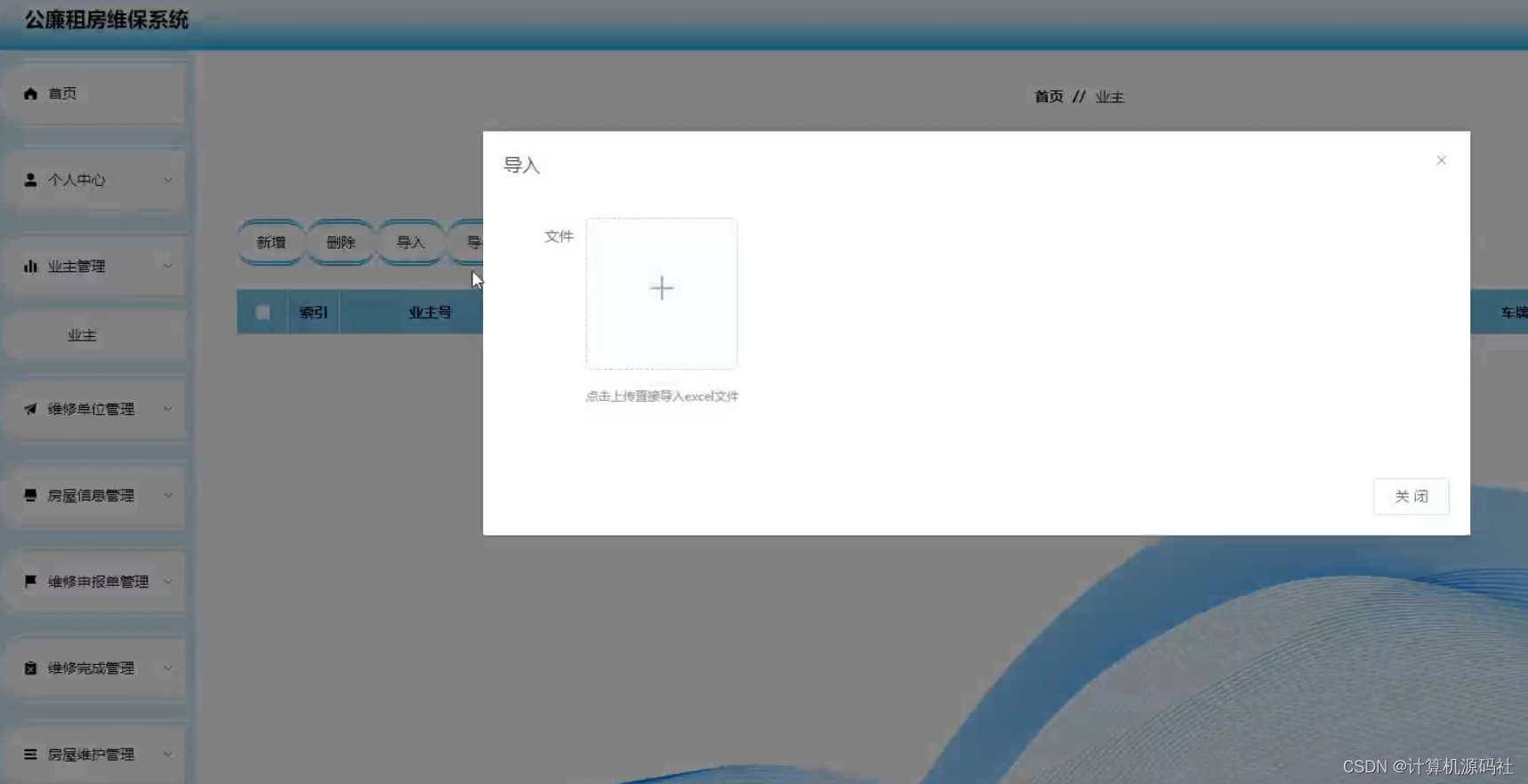The height and width of the screenshot is (784, 1528).
Task: Expand the 维修申报单管理 chevron
Action: (x=167, y=581)
